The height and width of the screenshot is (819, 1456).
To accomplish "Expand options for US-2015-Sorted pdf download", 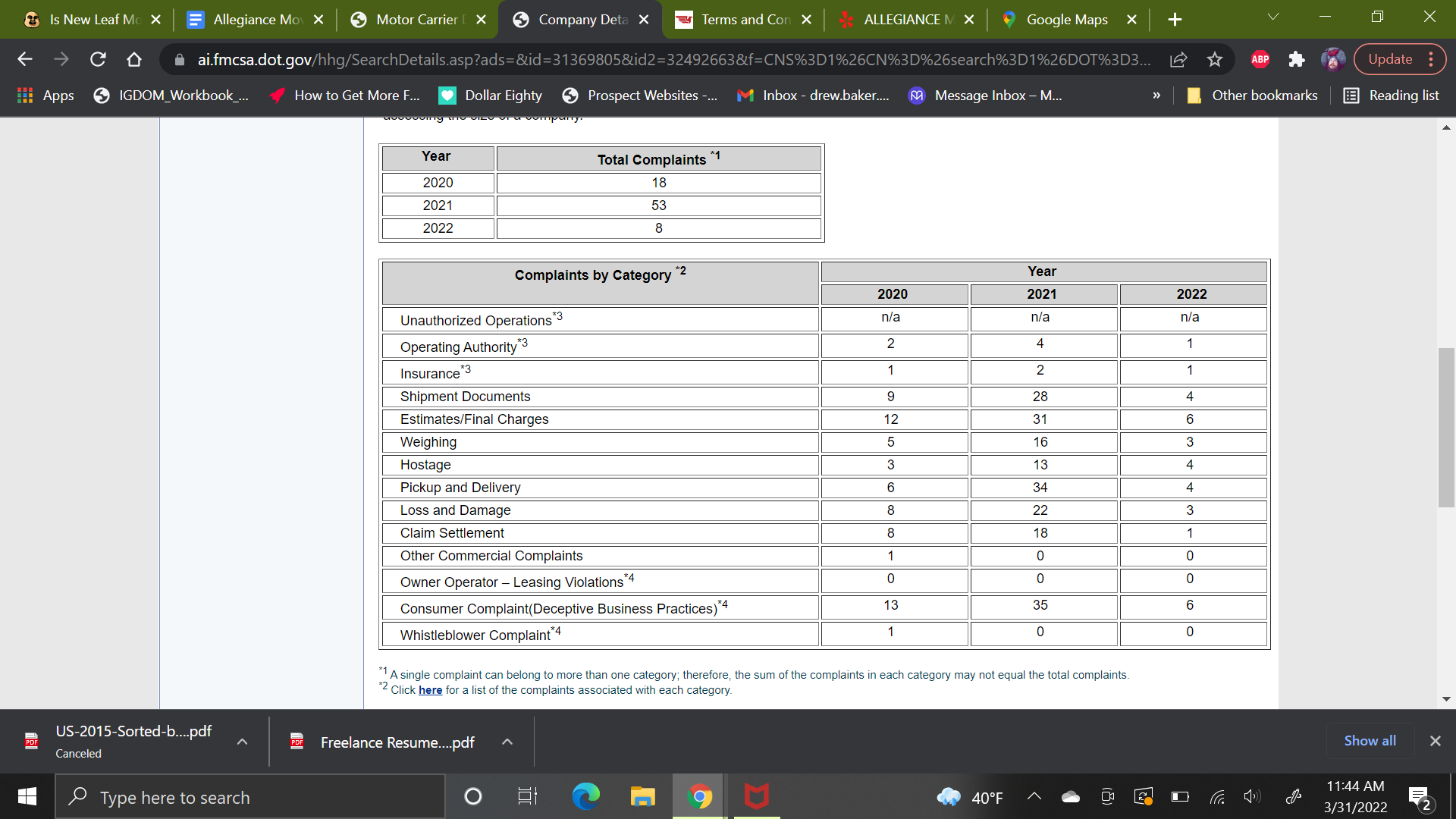I will click(x=242, y=742).
